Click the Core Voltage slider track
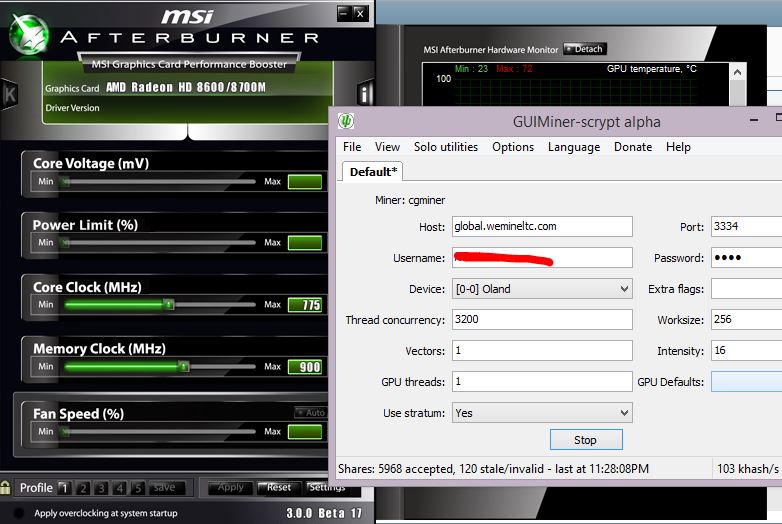The image size is (782, 524). click(x=160, y=181)
